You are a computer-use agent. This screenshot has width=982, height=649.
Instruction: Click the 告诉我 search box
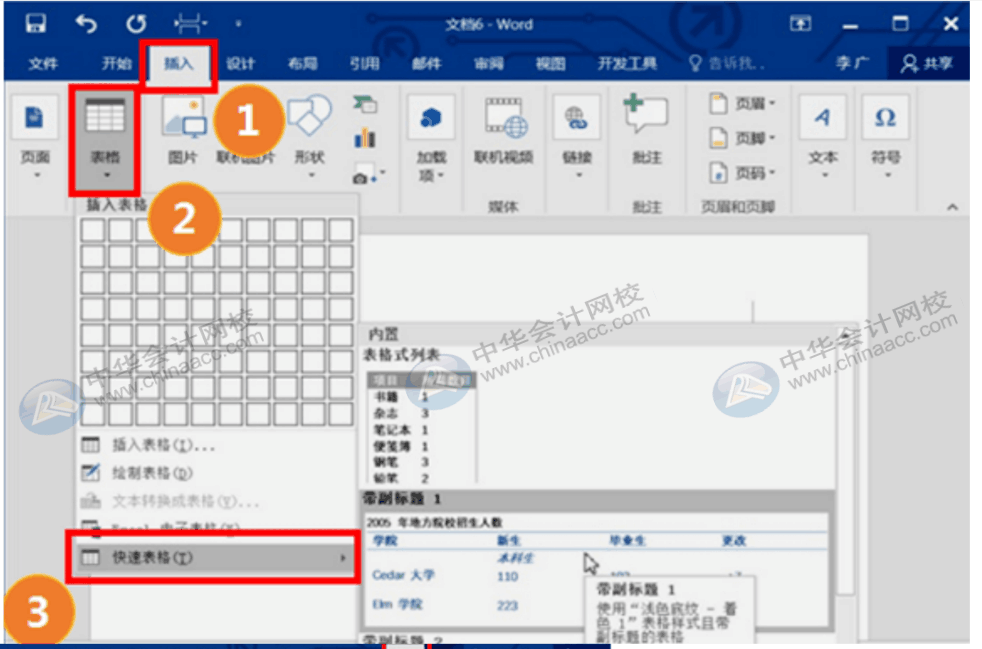tap(726, 63)
